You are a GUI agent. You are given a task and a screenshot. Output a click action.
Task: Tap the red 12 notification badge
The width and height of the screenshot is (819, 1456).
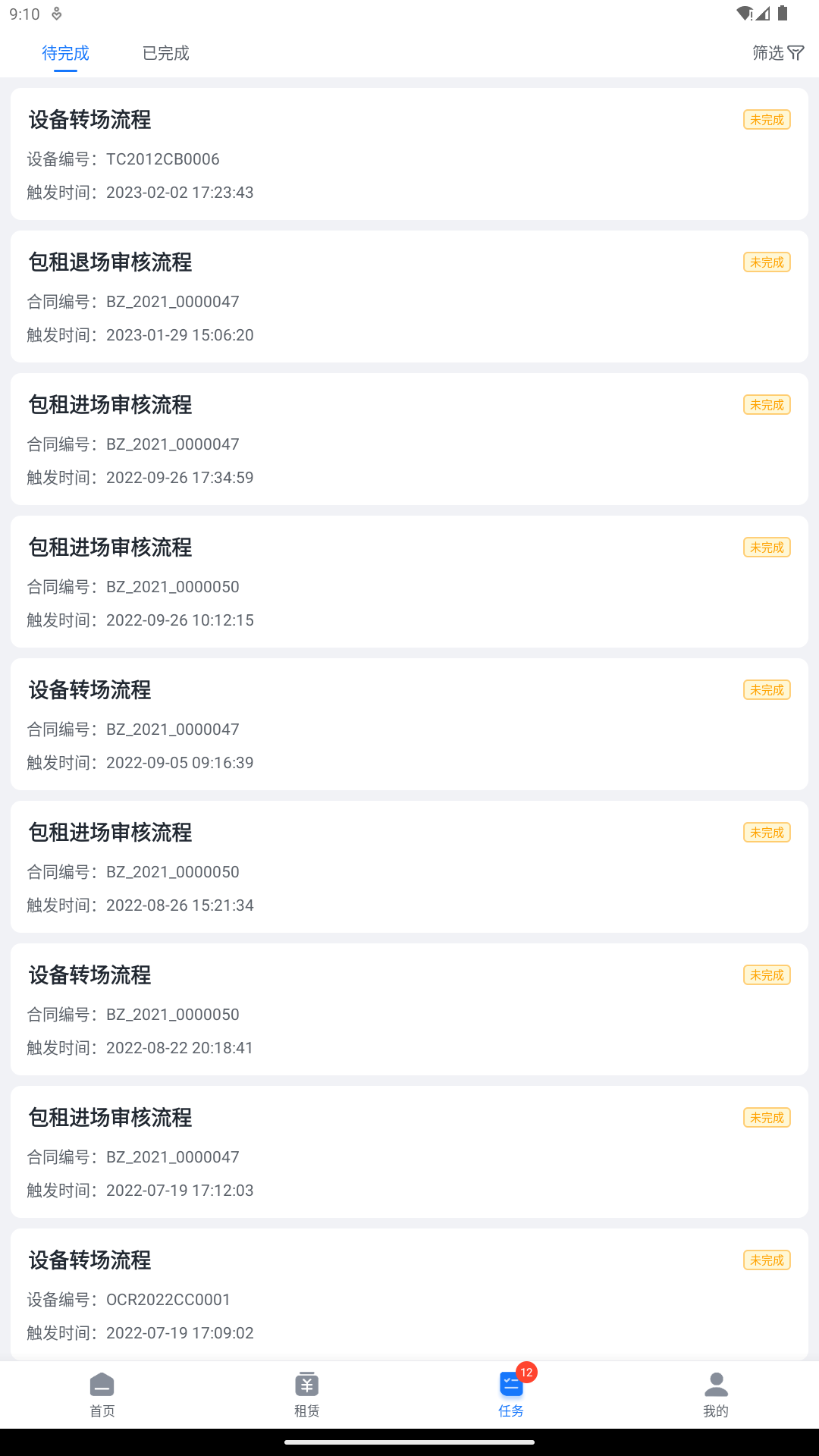(526, 1372)
